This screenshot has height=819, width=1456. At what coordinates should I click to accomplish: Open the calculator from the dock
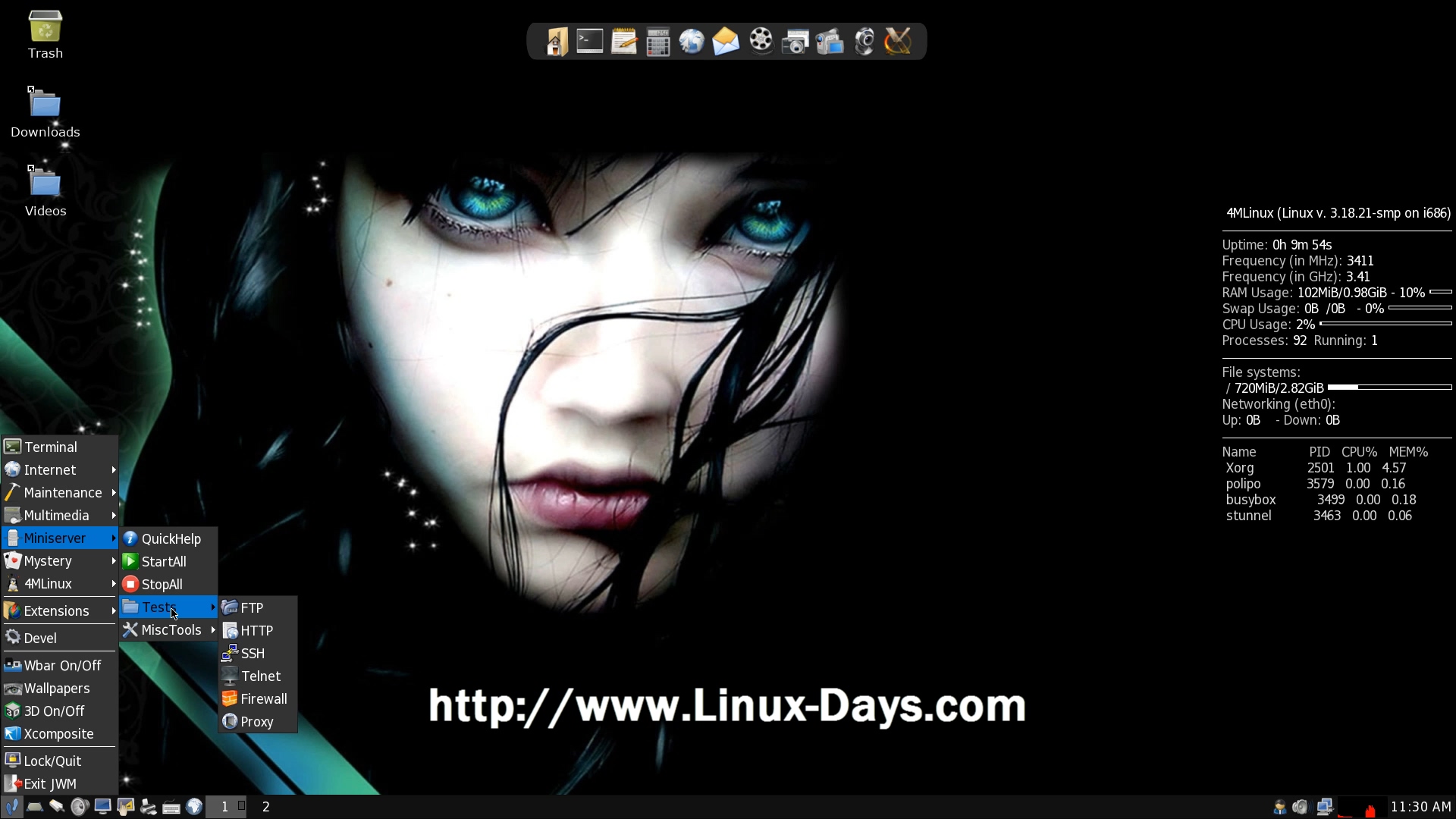click(657, 42)
